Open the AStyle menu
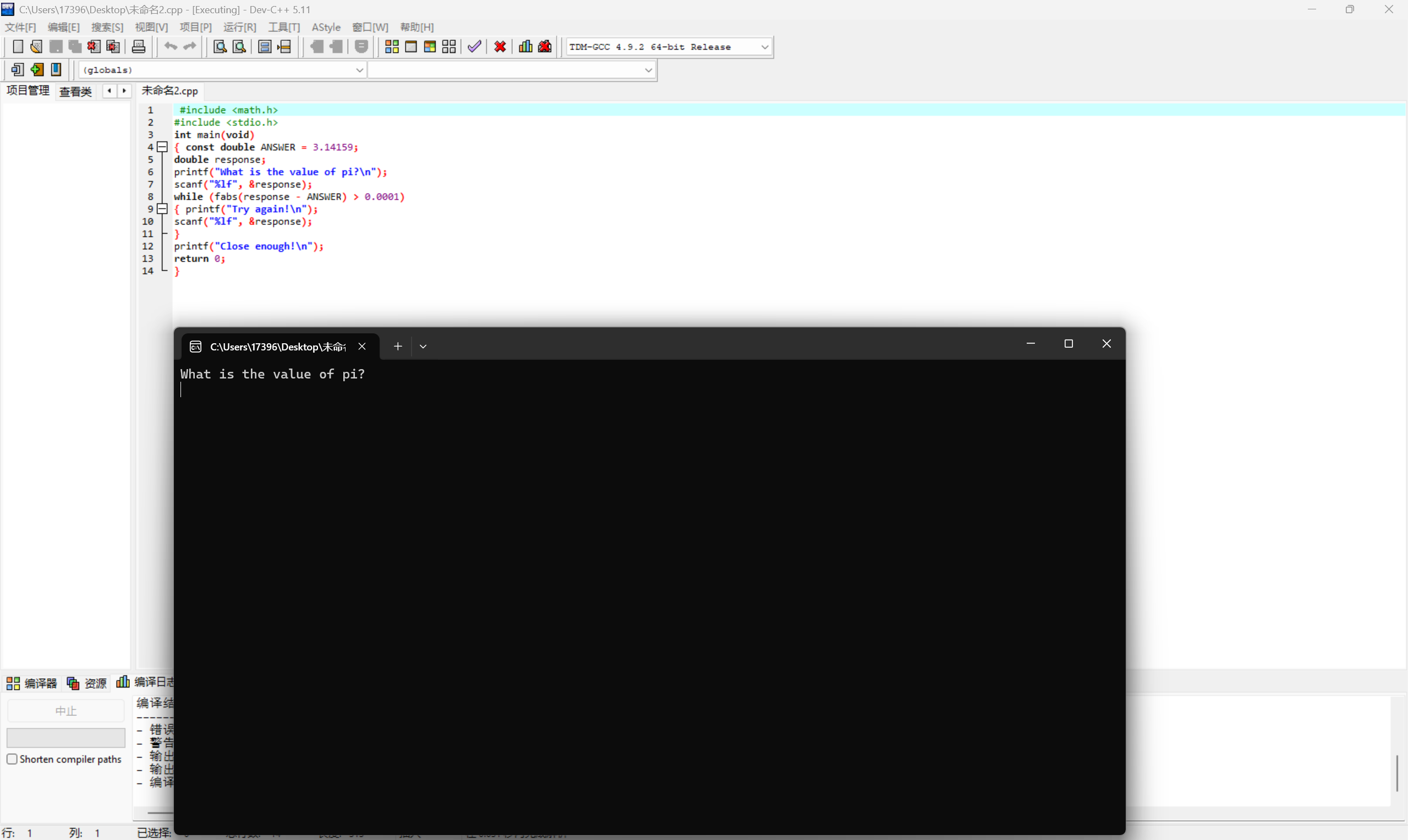Screen dimensions: 1408x840 [326, 27]
